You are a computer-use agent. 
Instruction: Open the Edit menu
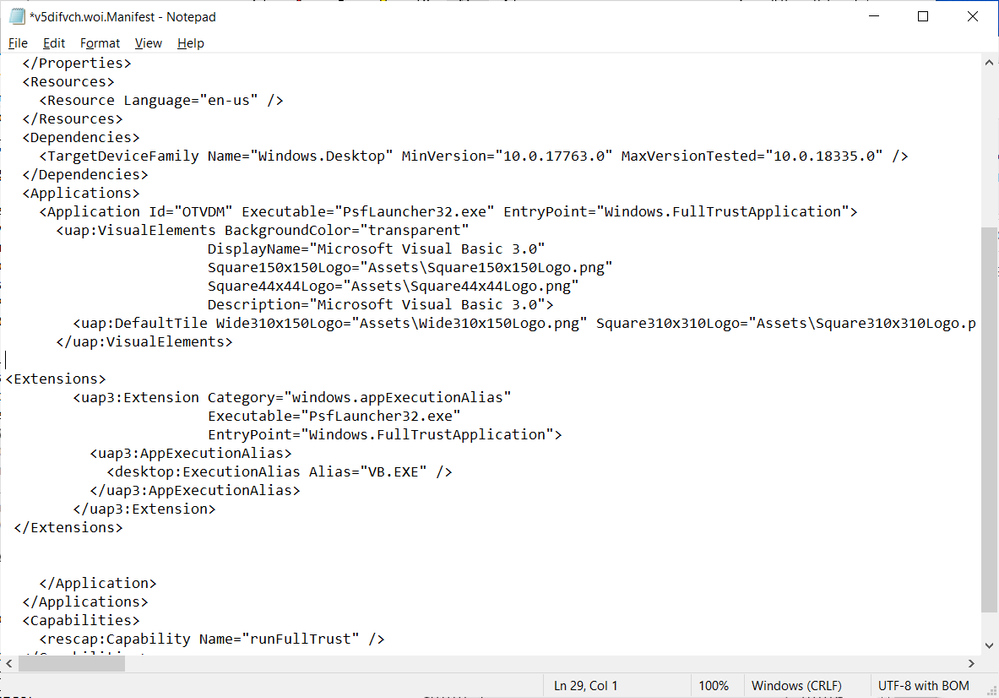tap(54, 43)
